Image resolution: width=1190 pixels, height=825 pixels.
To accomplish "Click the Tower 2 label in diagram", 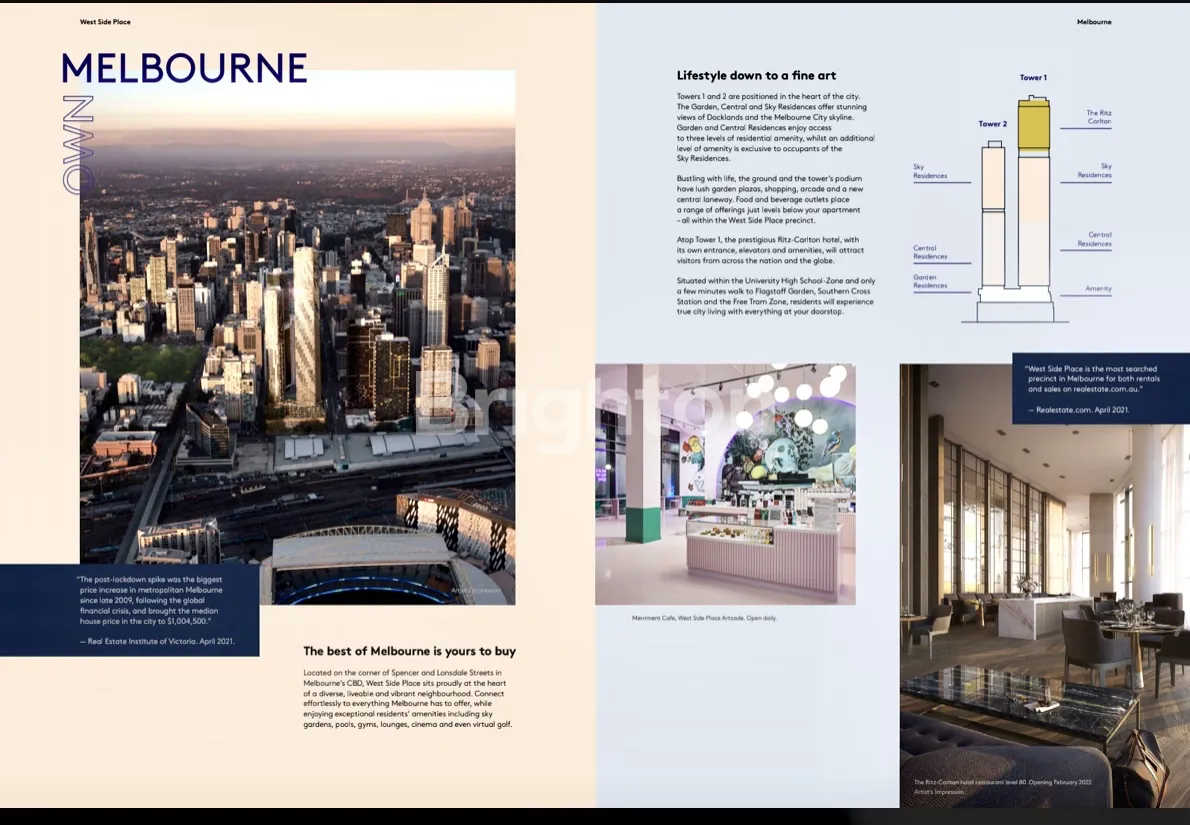I will point(992,124).
